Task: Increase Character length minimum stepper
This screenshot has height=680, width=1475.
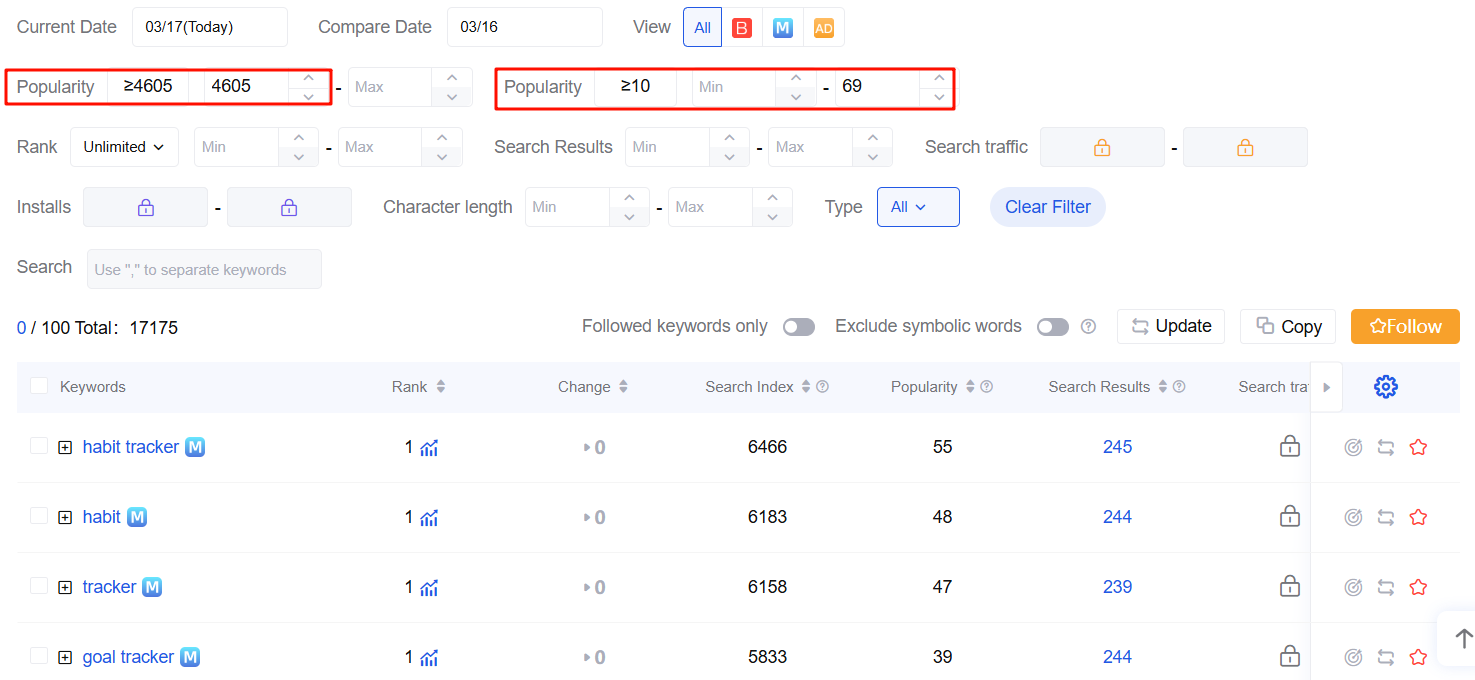Action: click(x=629, y=198)
